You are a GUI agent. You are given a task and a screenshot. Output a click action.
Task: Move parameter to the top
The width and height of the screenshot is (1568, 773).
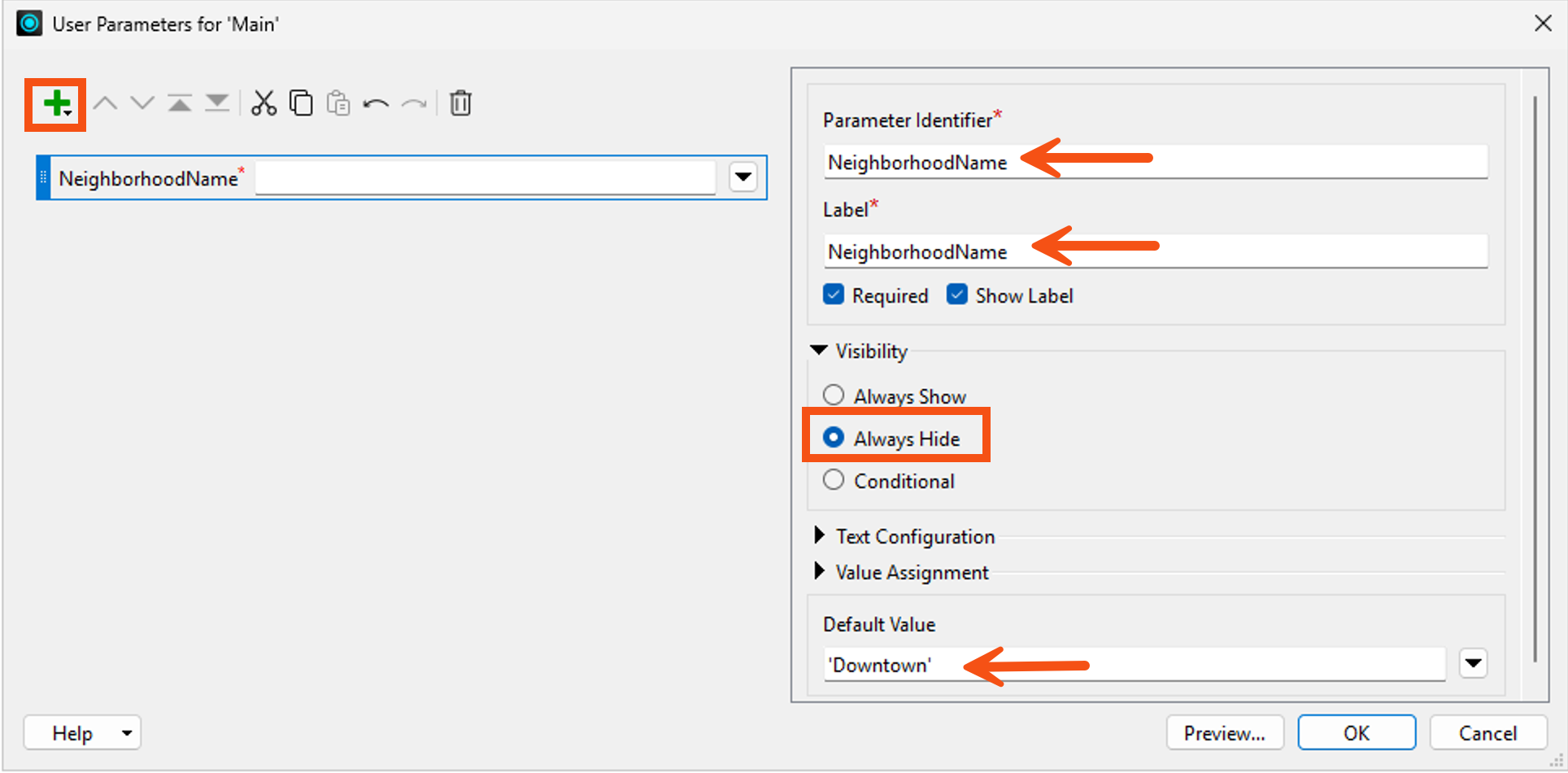180,103
